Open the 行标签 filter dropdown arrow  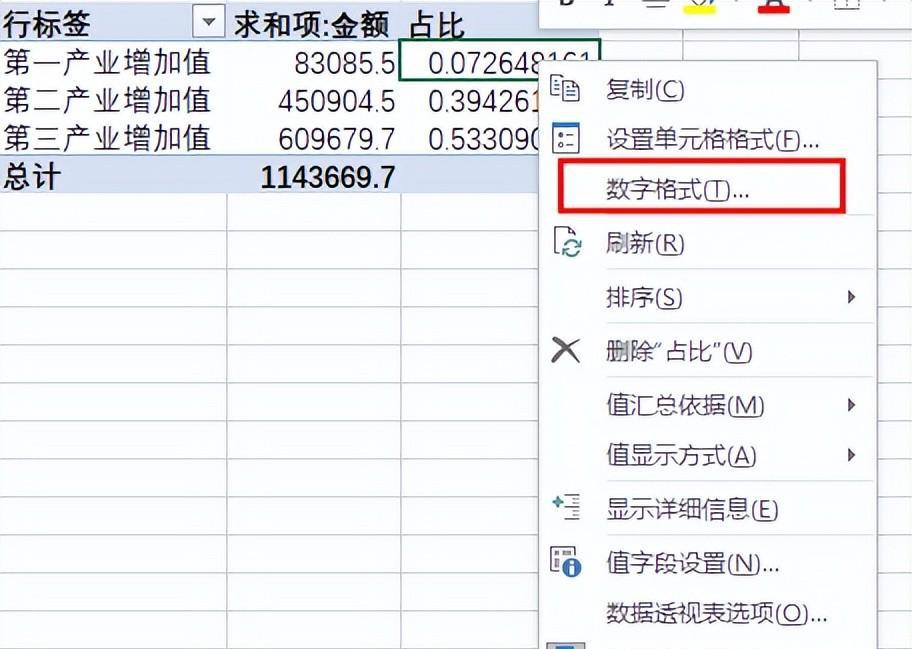pos(208,23)
